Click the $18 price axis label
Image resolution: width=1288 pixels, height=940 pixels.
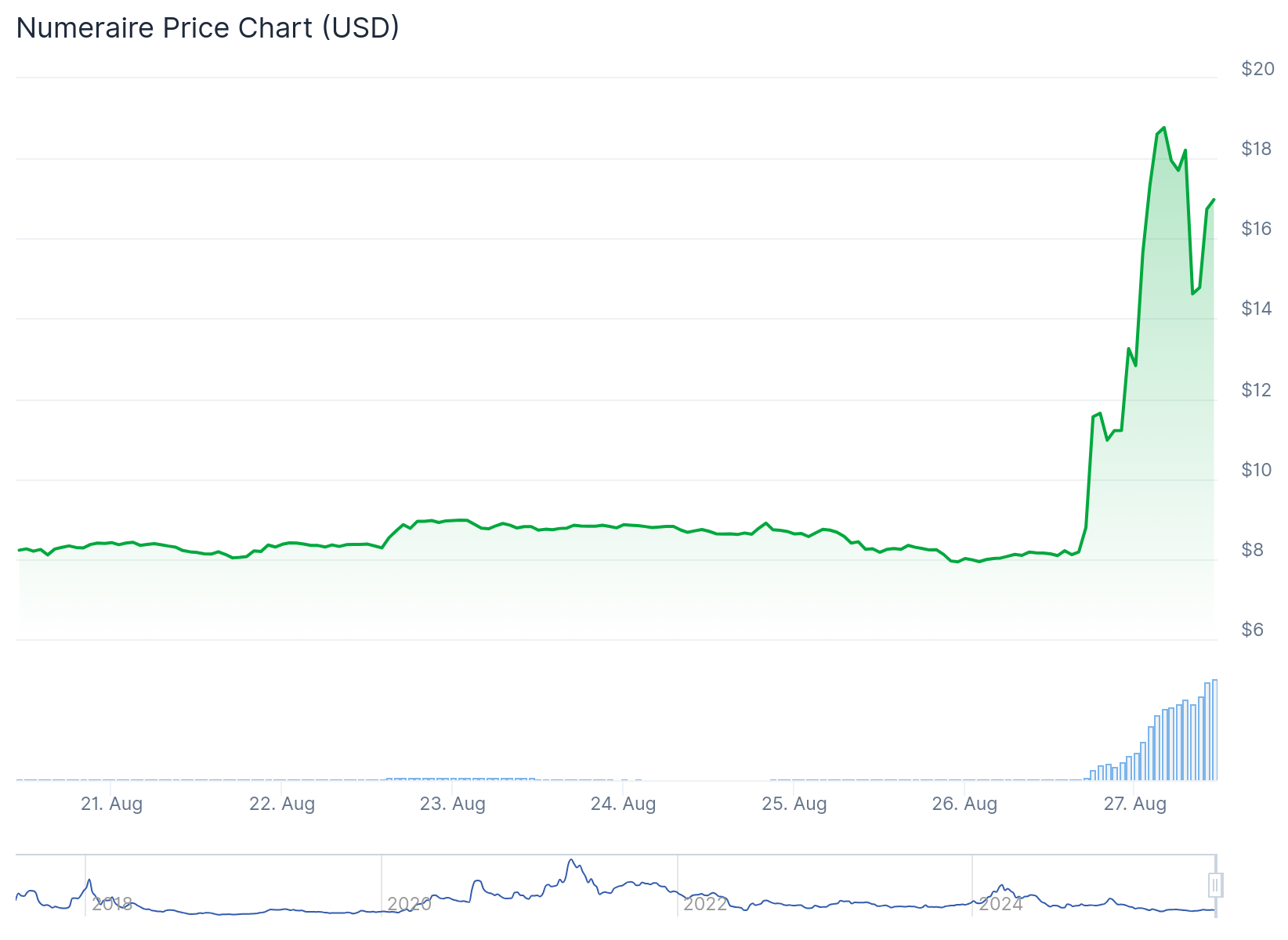click(x=1257, y=149)
